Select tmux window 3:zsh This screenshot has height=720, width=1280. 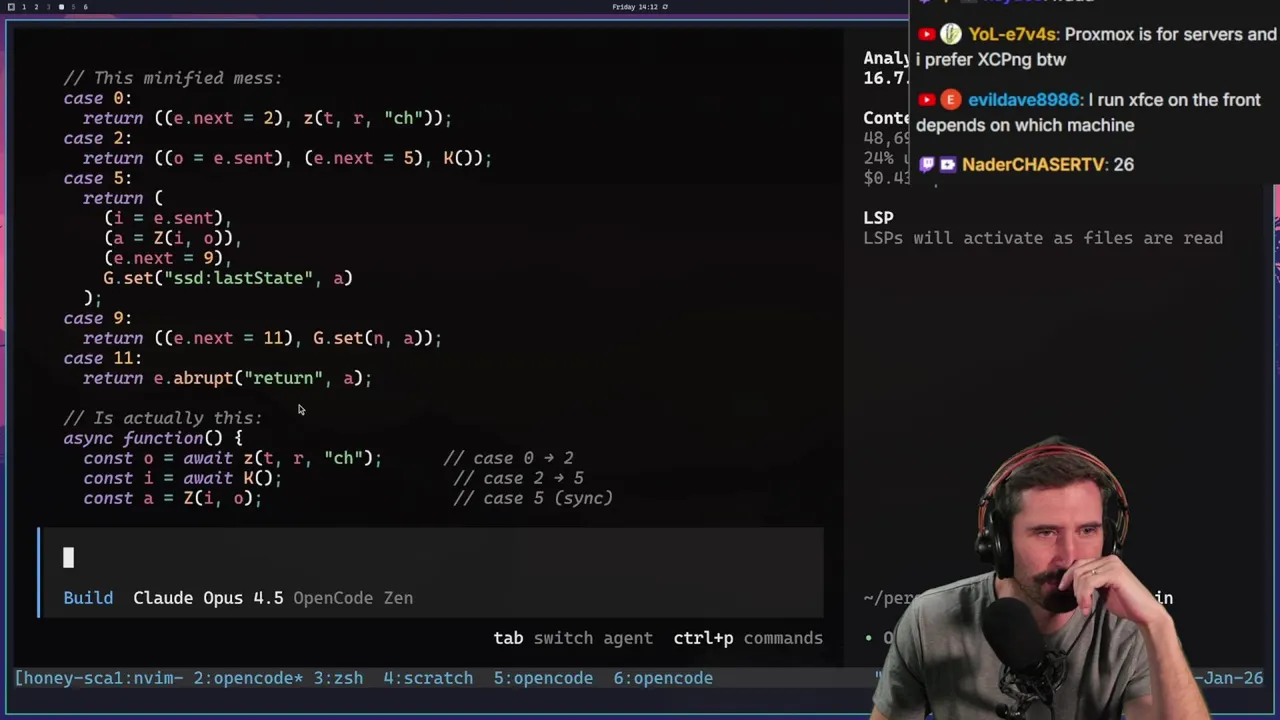tap(338, 678)
